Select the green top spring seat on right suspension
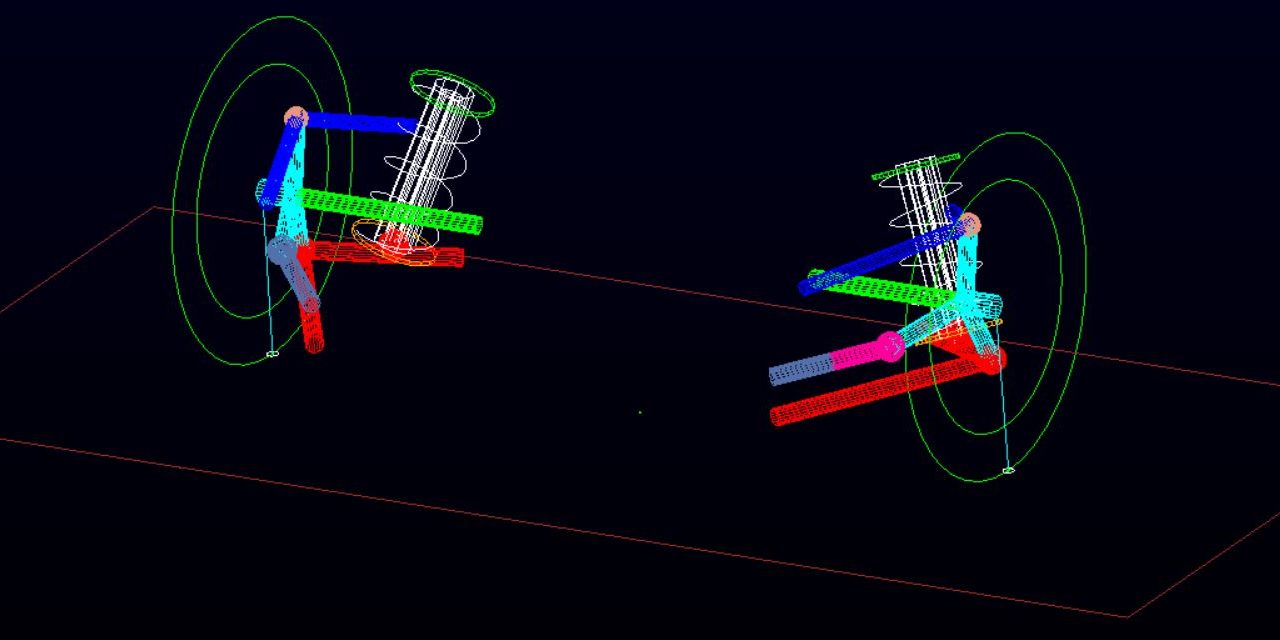The image size is (1280, 640). tap(915, 167)
